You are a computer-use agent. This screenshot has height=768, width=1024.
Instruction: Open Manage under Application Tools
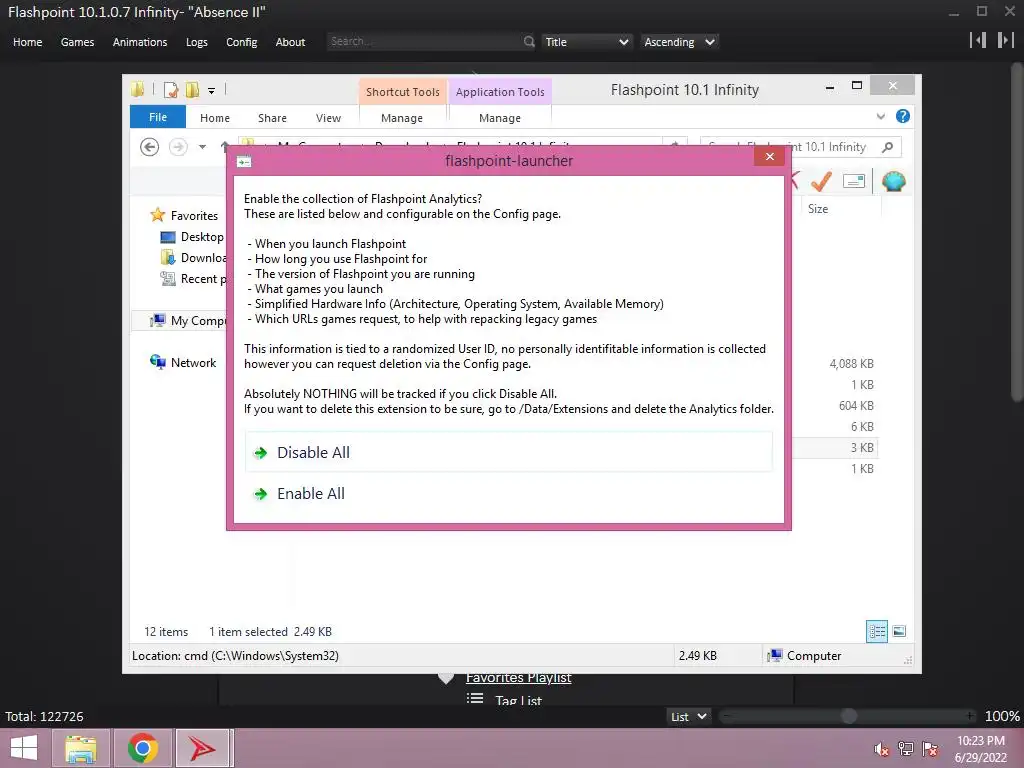pos(500,118)
